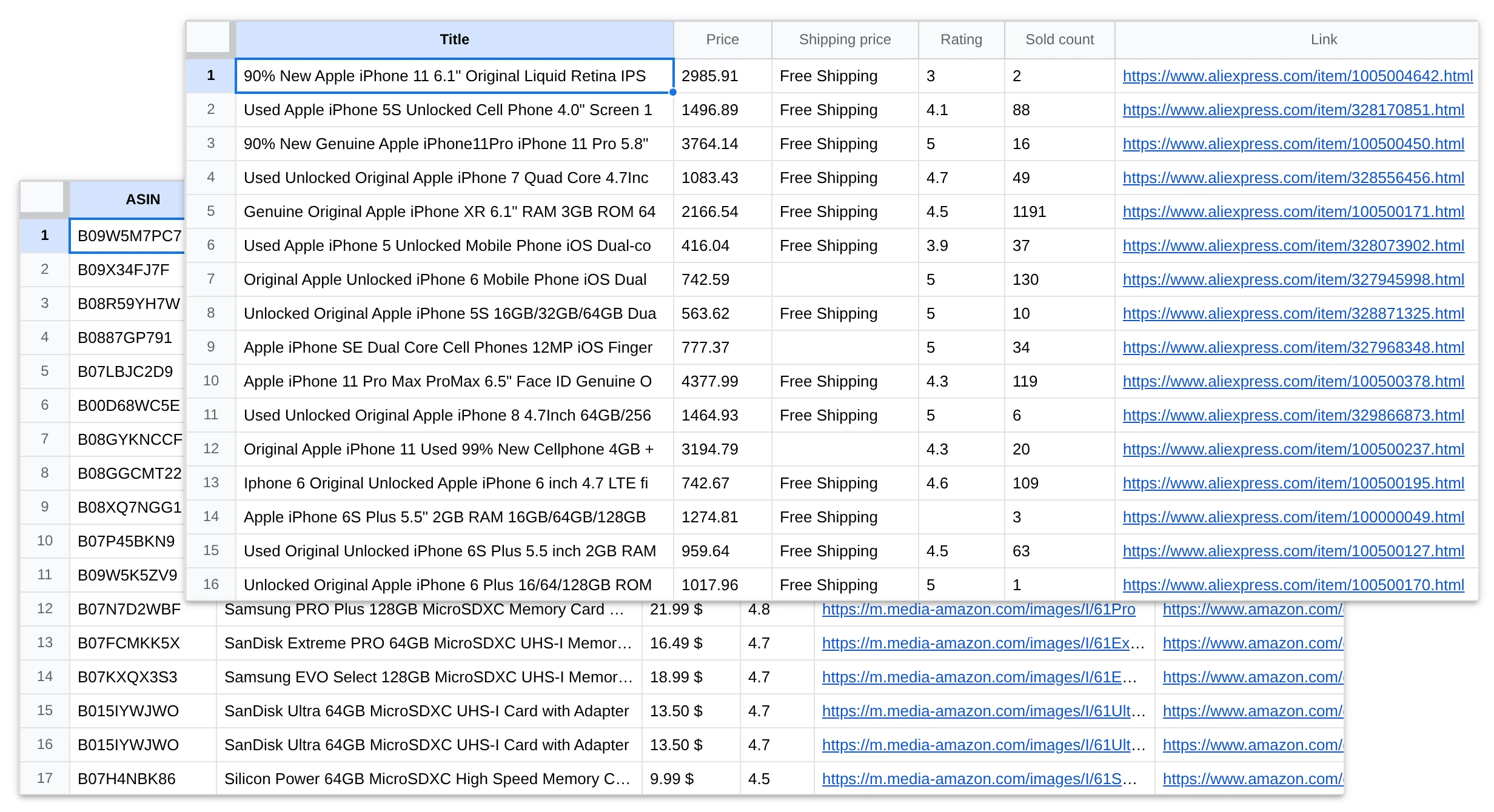The image size is (1494, 812).
Task: Select price cell '9.99 $'
Action: [691, 779]
